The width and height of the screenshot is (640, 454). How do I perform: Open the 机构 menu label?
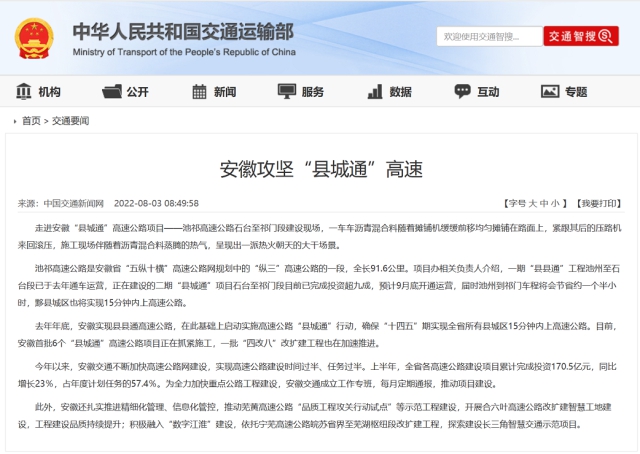(49, 92)
